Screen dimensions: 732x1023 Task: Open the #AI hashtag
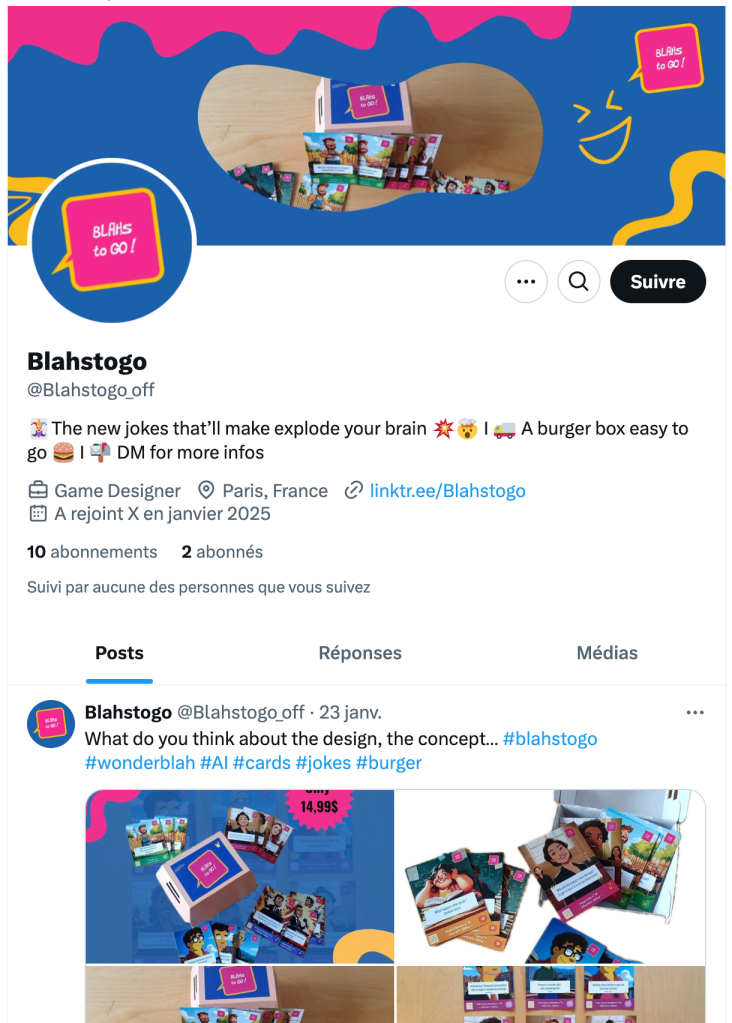212,763
